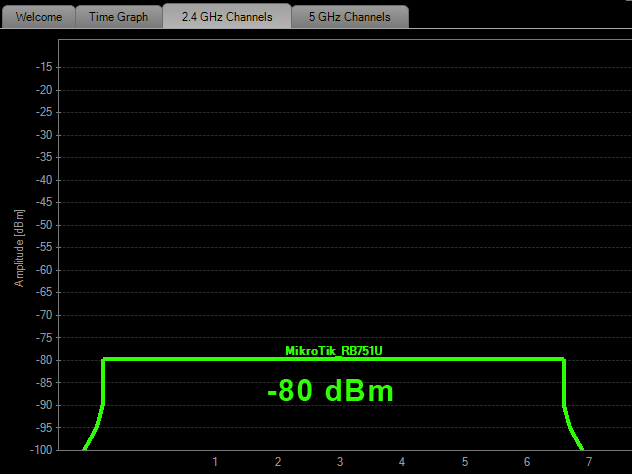Click the Amplitude [dBm] axis title
Viewport: 632px width, 474px height.
19,248
